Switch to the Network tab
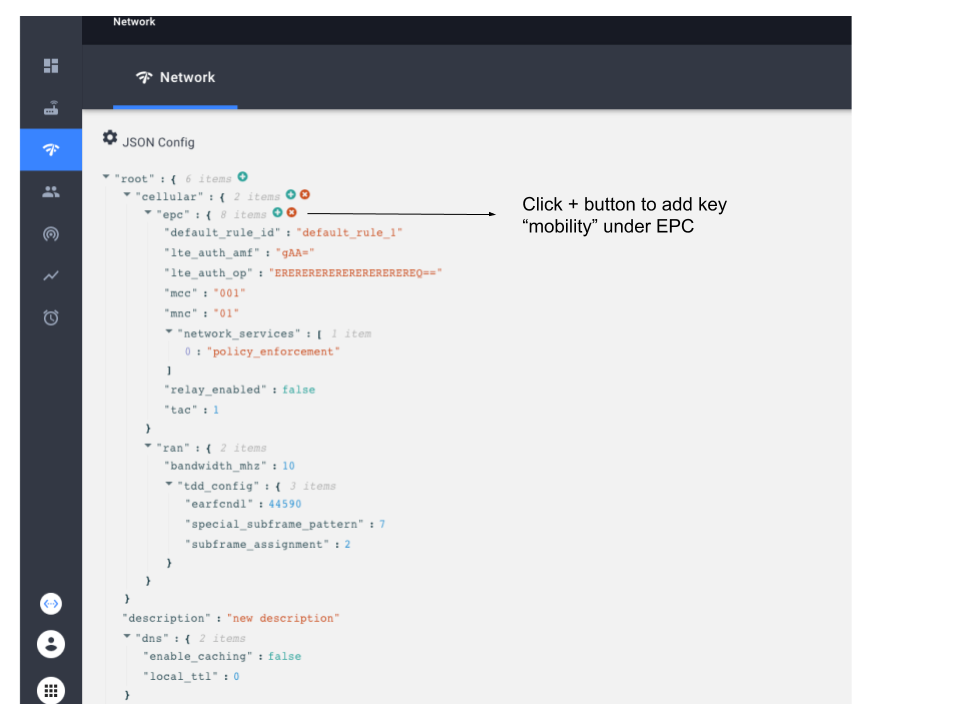This screenshot has width=960, height=720. [x=175, y=77]
